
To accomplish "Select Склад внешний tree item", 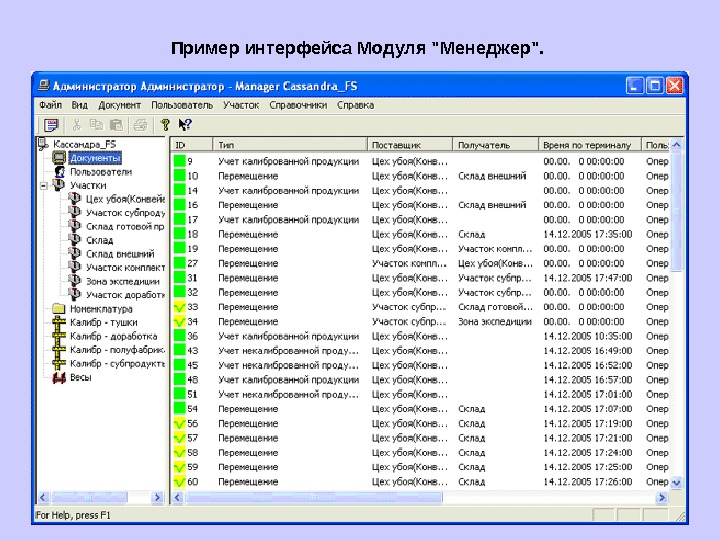I will click(120, 254).
